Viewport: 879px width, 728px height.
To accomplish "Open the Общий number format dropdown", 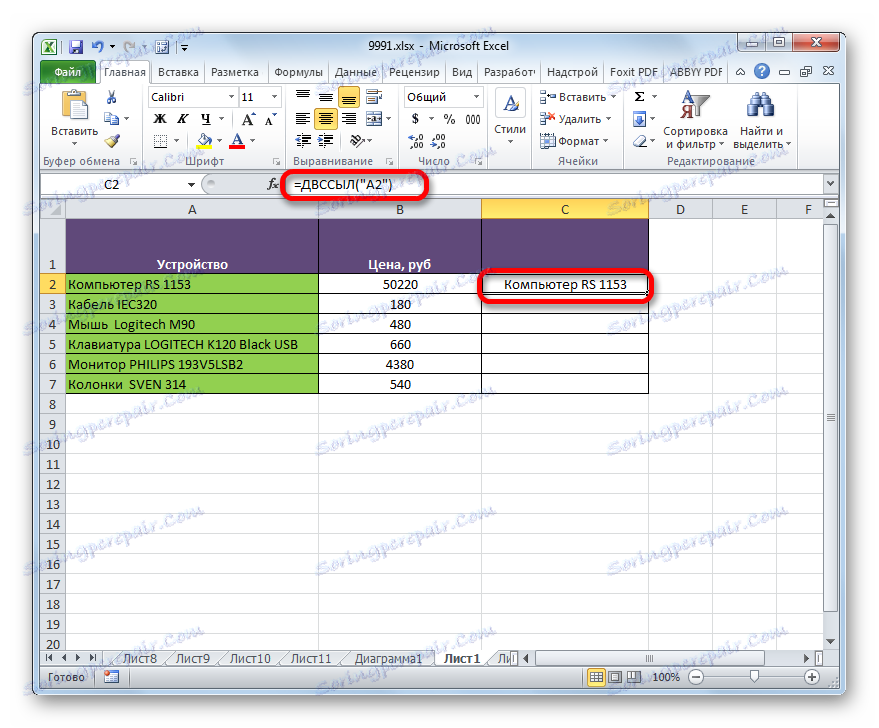I will pyautogui.click(x=476, y=98).
